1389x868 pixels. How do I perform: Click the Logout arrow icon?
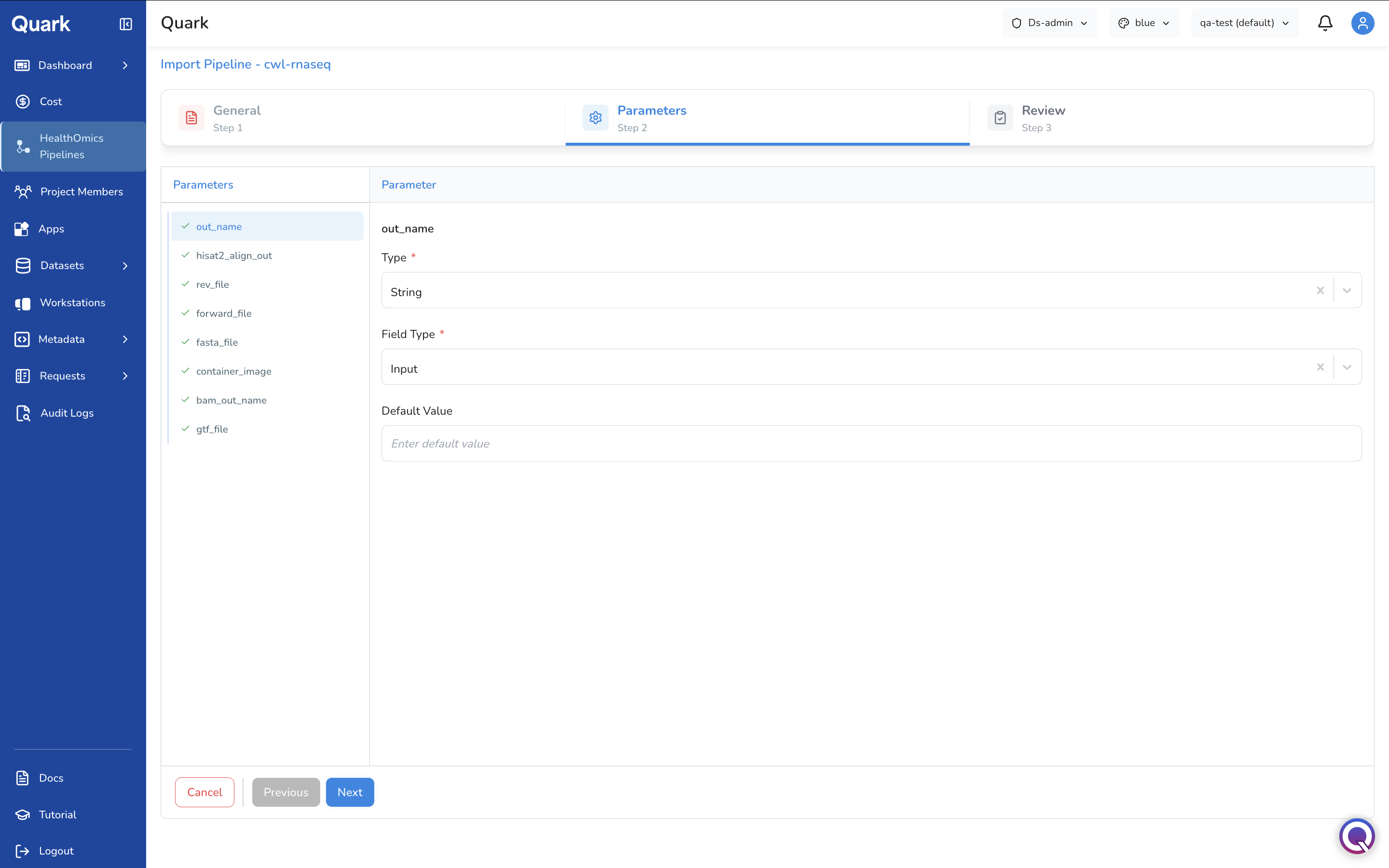(22, 851)
